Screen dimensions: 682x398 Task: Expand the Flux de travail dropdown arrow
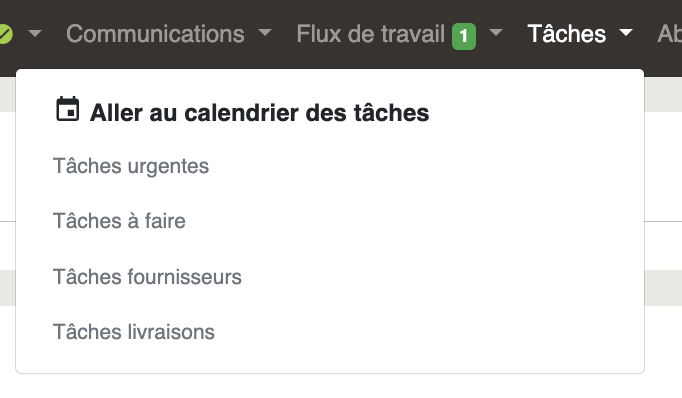click(495, 32)
